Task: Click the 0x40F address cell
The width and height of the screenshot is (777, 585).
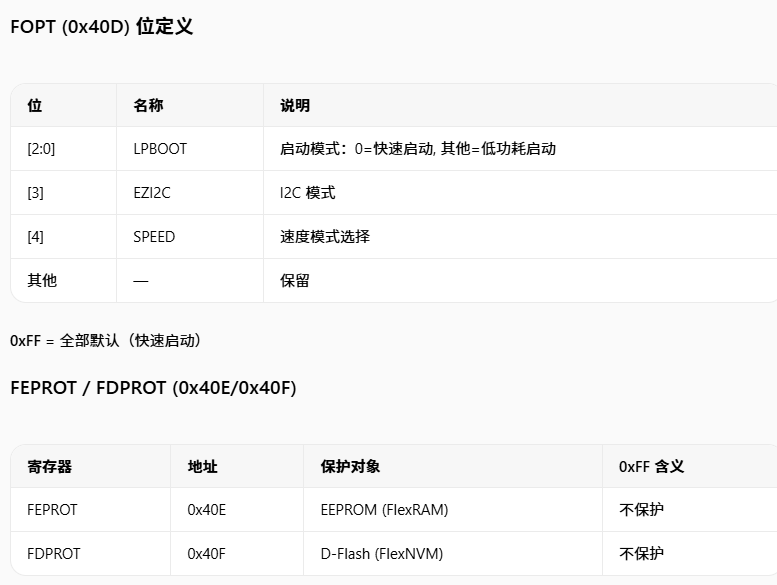Action: point(206,554)
